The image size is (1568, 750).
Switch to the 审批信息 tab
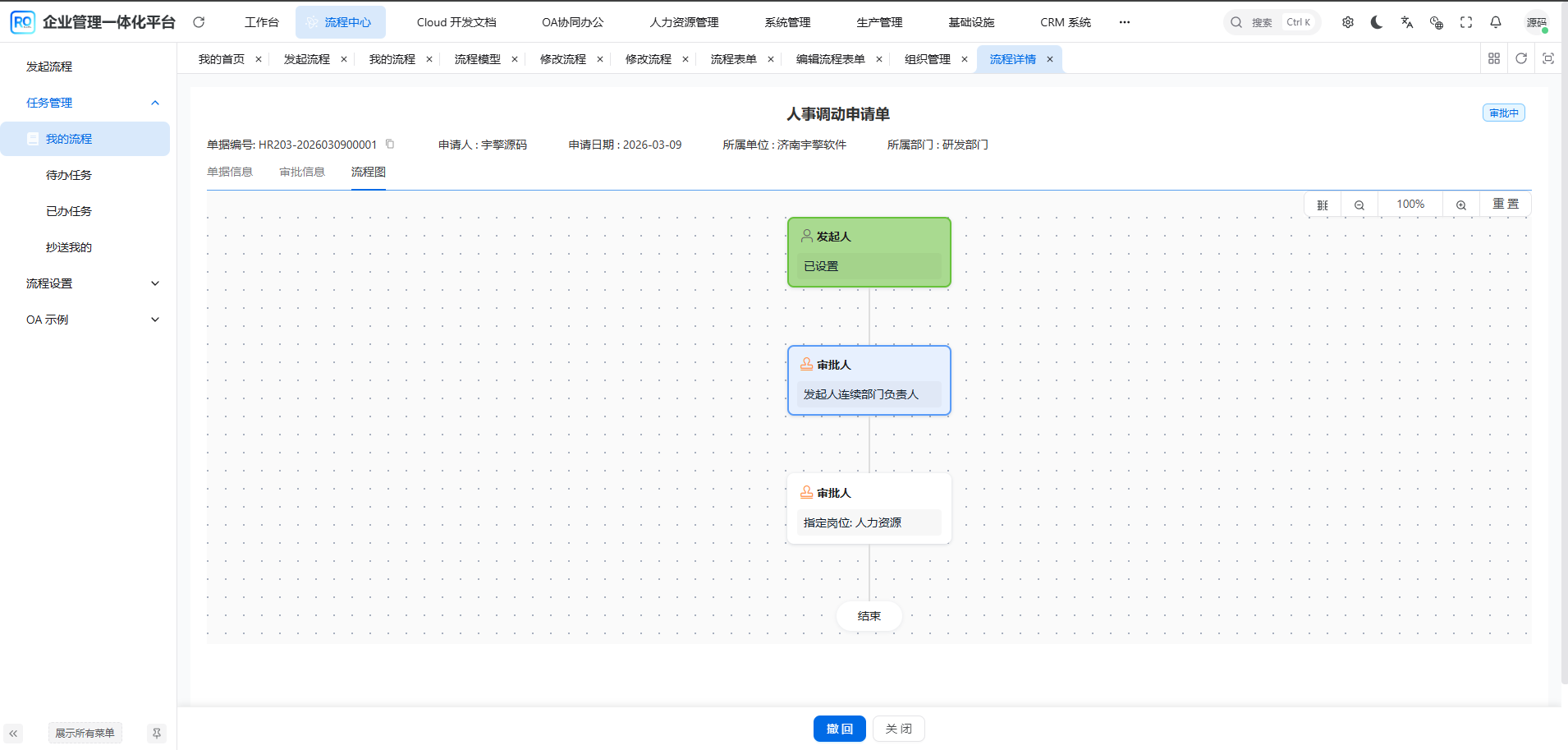pos(302,172)
